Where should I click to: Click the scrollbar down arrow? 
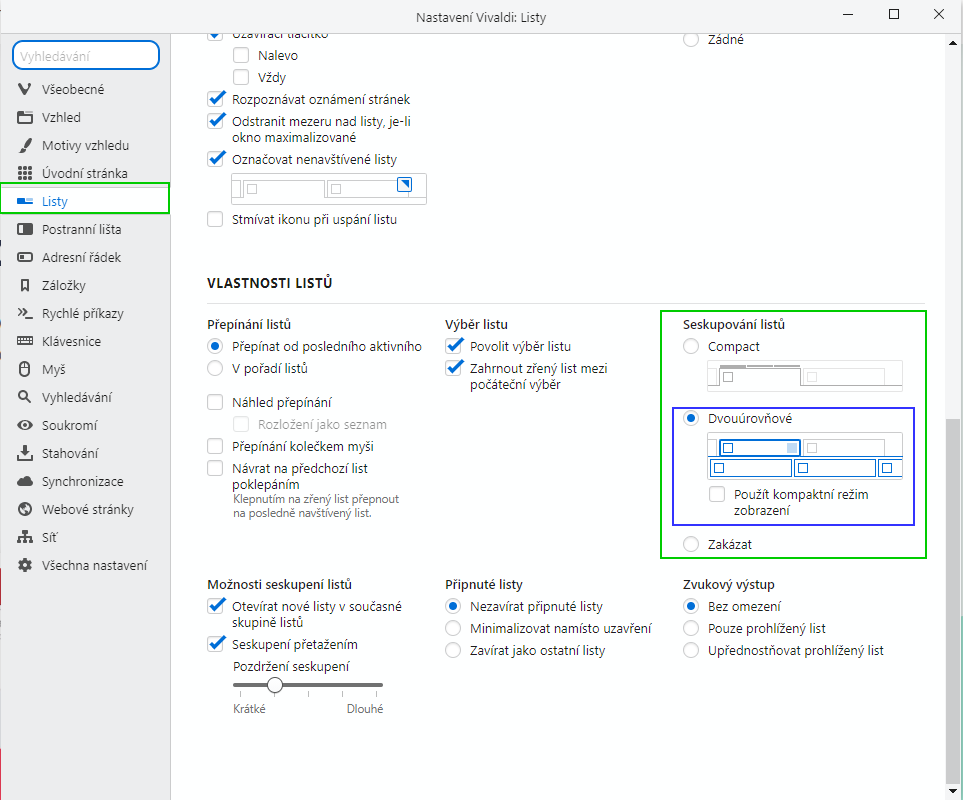tap(953, 791)
